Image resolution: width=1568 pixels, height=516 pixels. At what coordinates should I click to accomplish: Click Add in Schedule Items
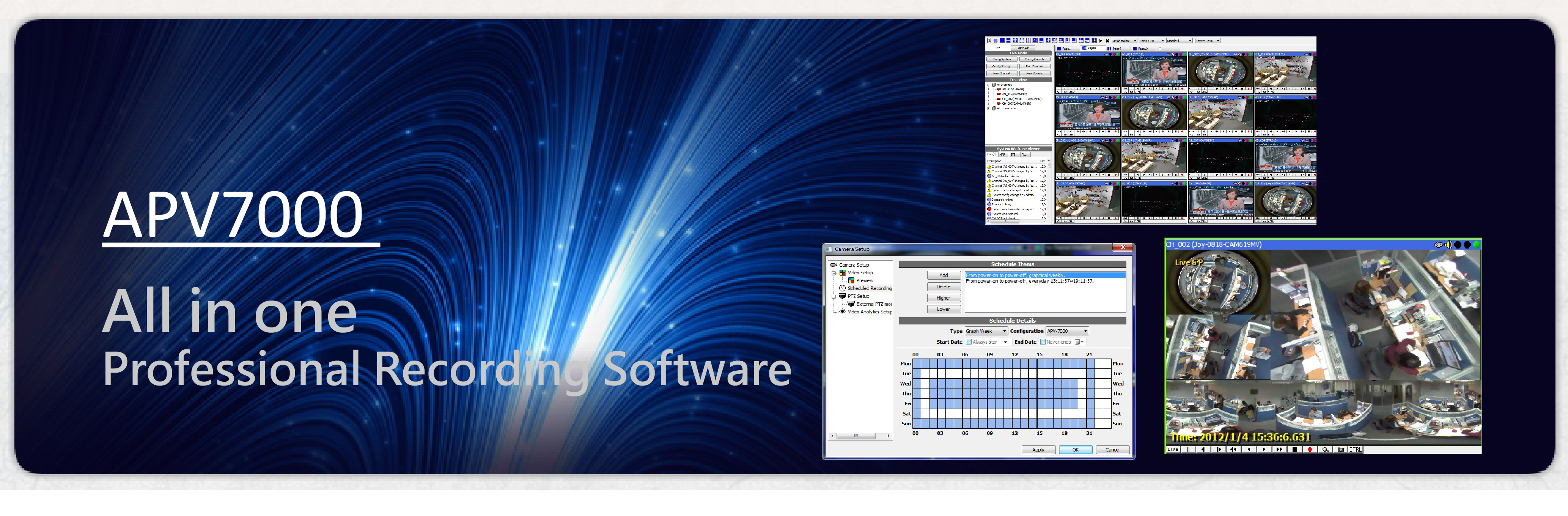click(x=944, y=276)
